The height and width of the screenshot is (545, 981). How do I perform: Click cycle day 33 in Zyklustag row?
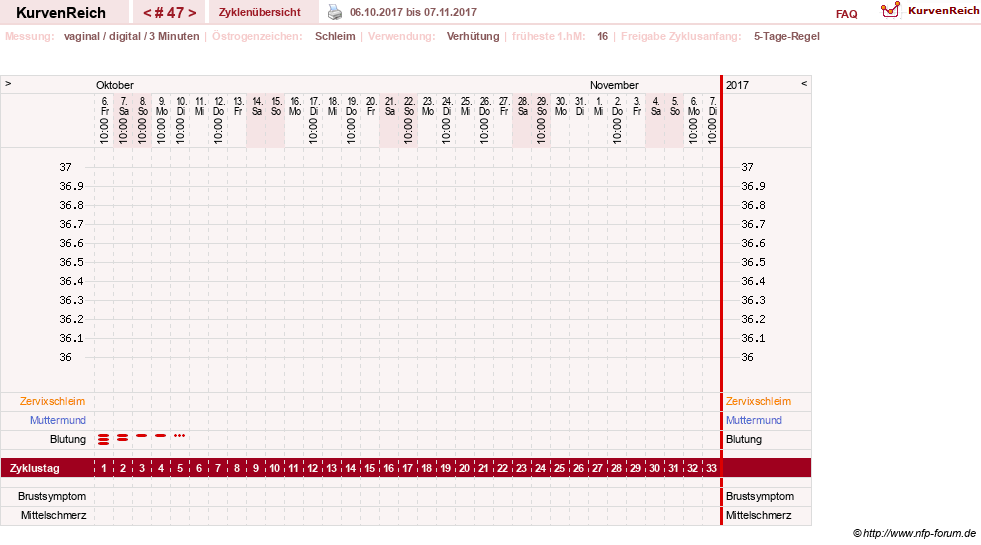pyautogui.click(x=711, y=468)
